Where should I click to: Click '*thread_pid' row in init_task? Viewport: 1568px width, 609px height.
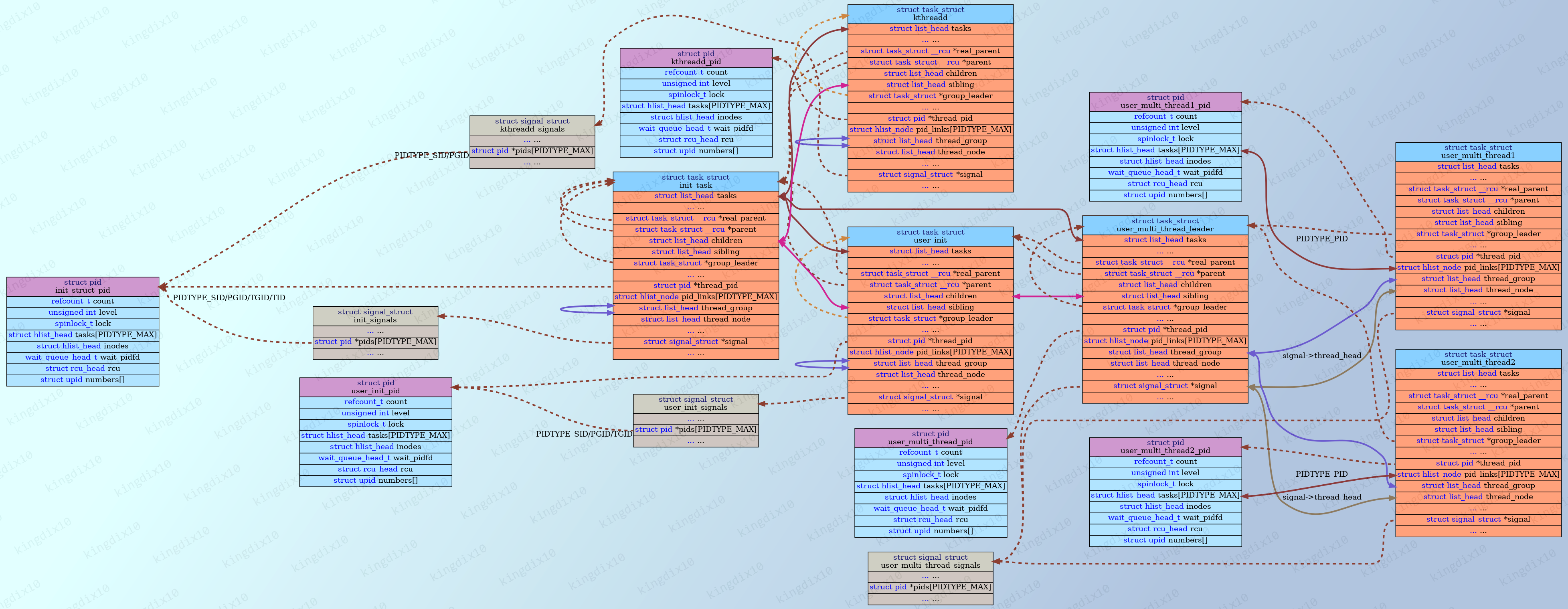point(696,285)
